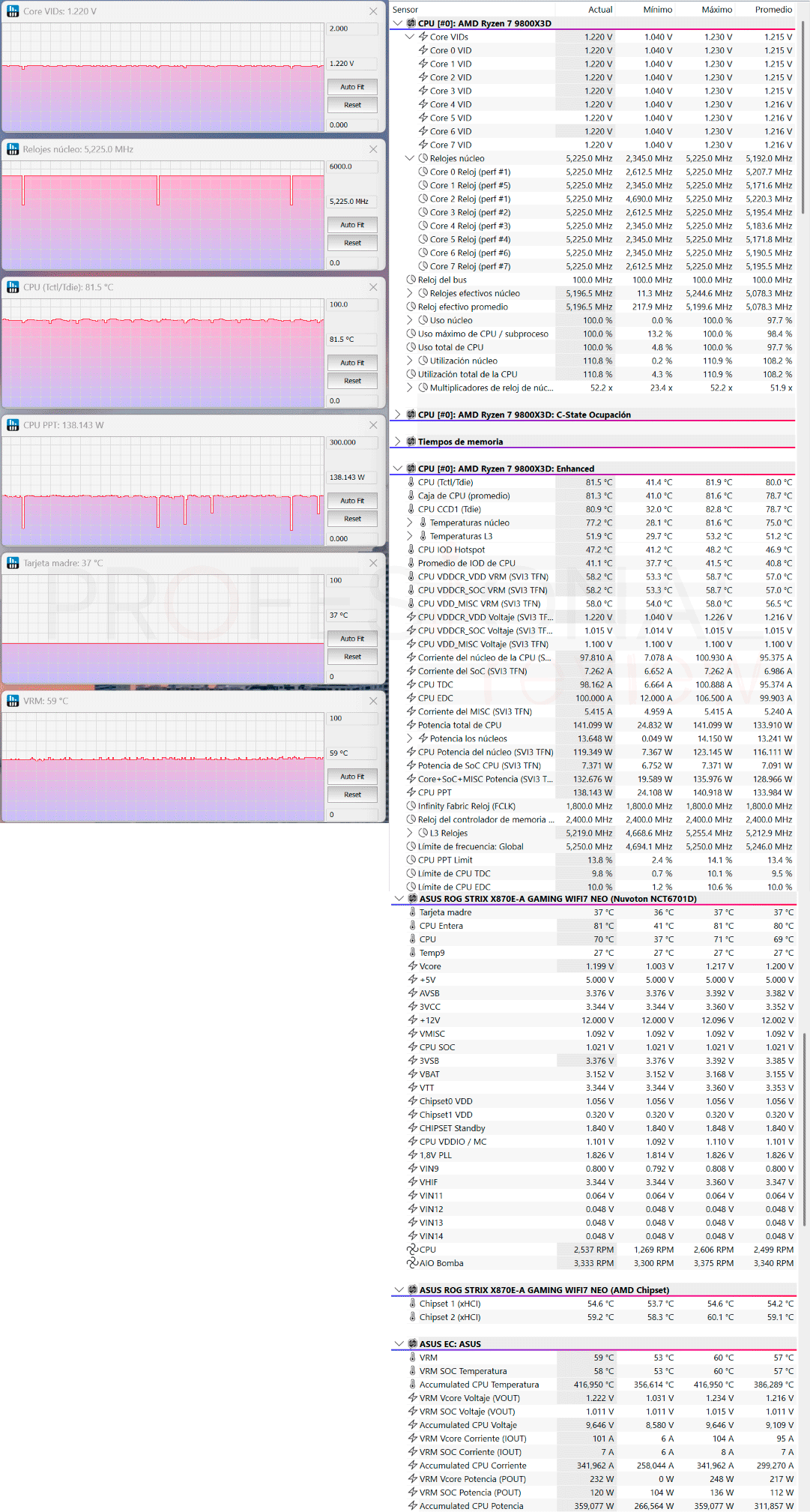Click the clock icon of Core 2 Reloj row
Image resolution: width=810 pixels, height=1512 pixels.
(x=423, y=199)
